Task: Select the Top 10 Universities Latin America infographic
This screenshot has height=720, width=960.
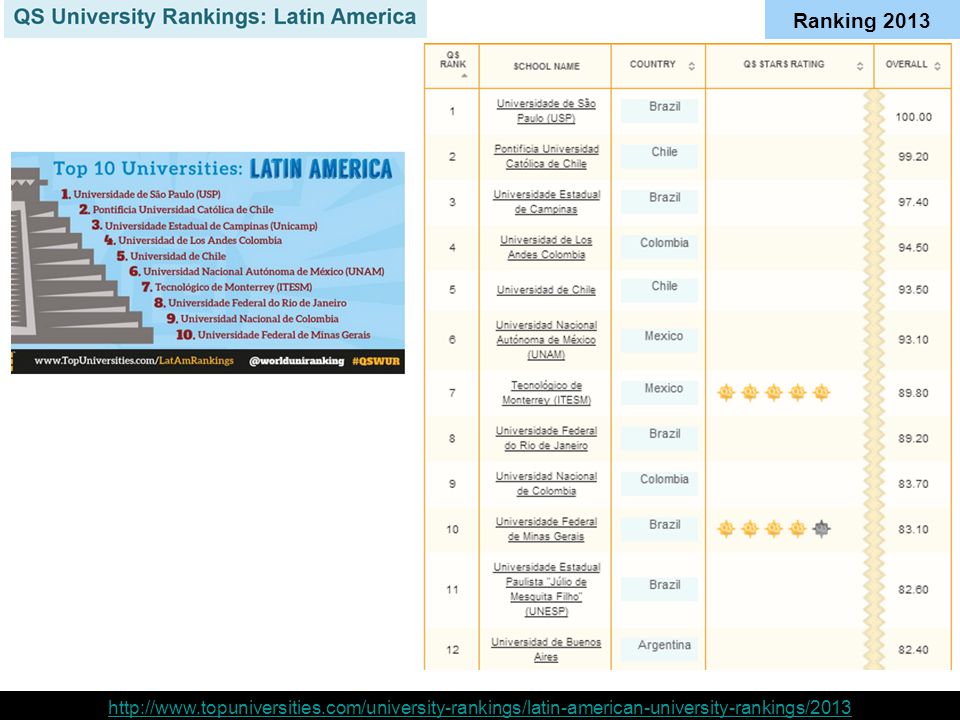Action: coord(208,263)
